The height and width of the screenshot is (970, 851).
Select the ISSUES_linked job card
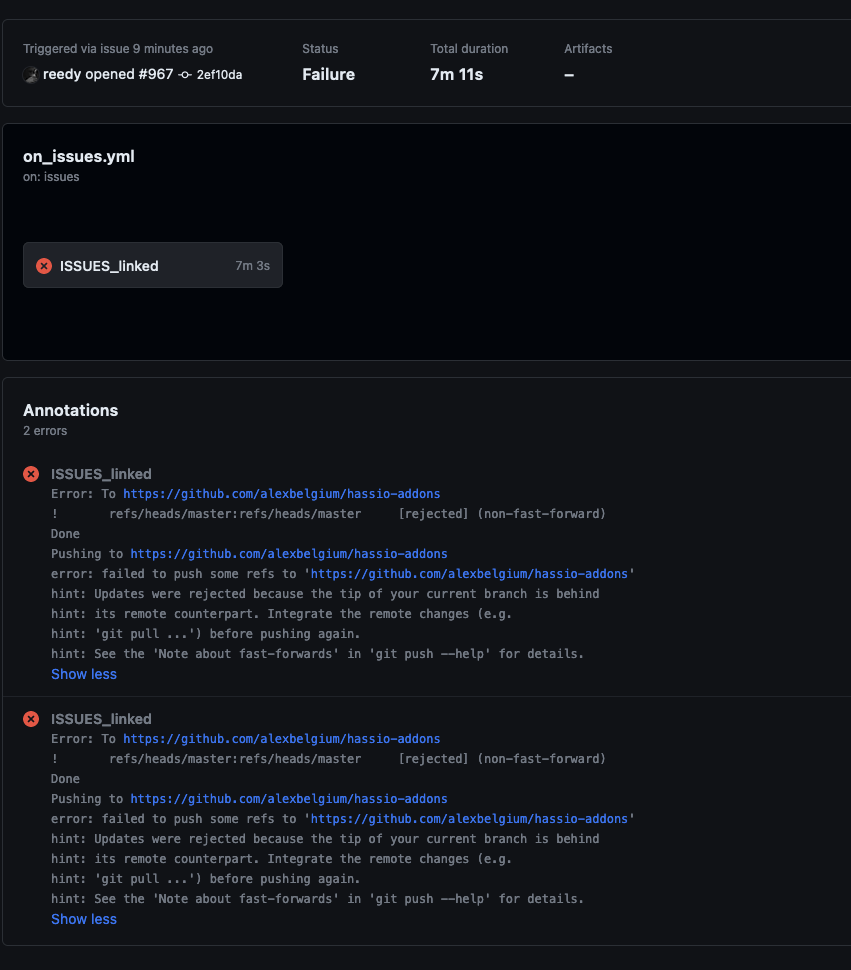152,265
